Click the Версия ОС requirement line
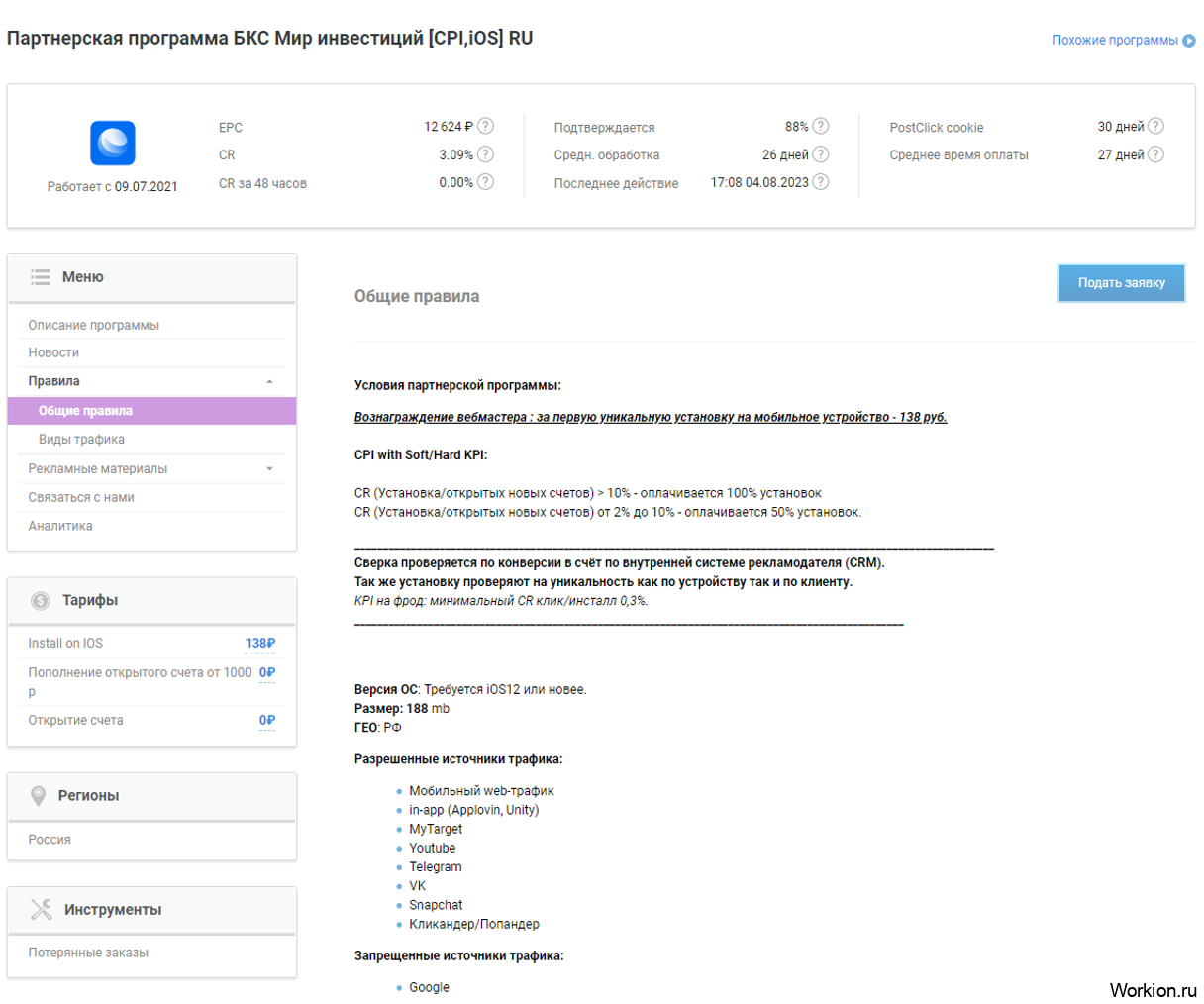The image size is (1204, 1004). tap(470, 689)
